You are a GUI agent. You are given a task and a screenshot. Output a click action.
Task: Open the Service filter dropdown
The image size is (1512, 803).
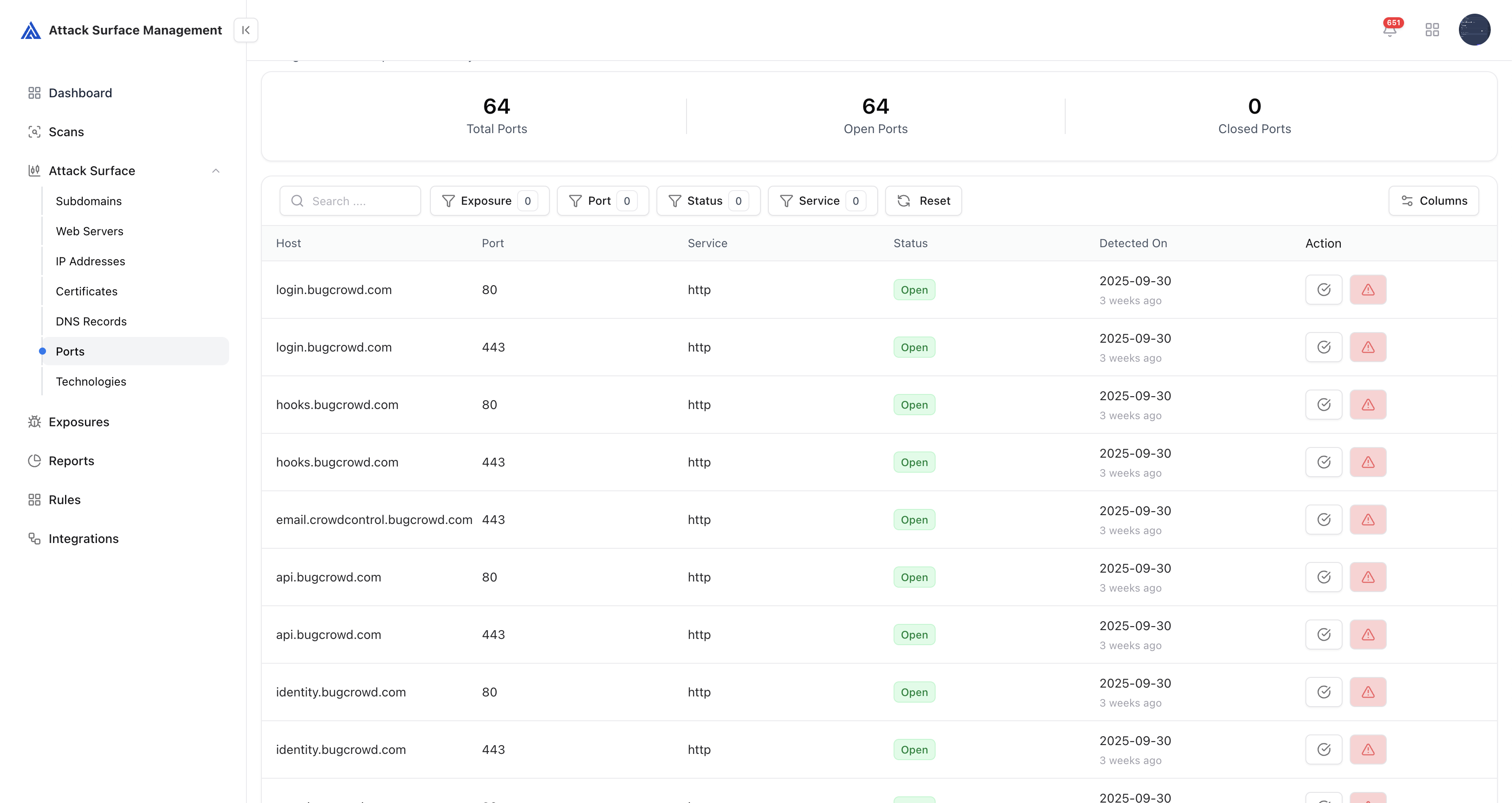822,201
